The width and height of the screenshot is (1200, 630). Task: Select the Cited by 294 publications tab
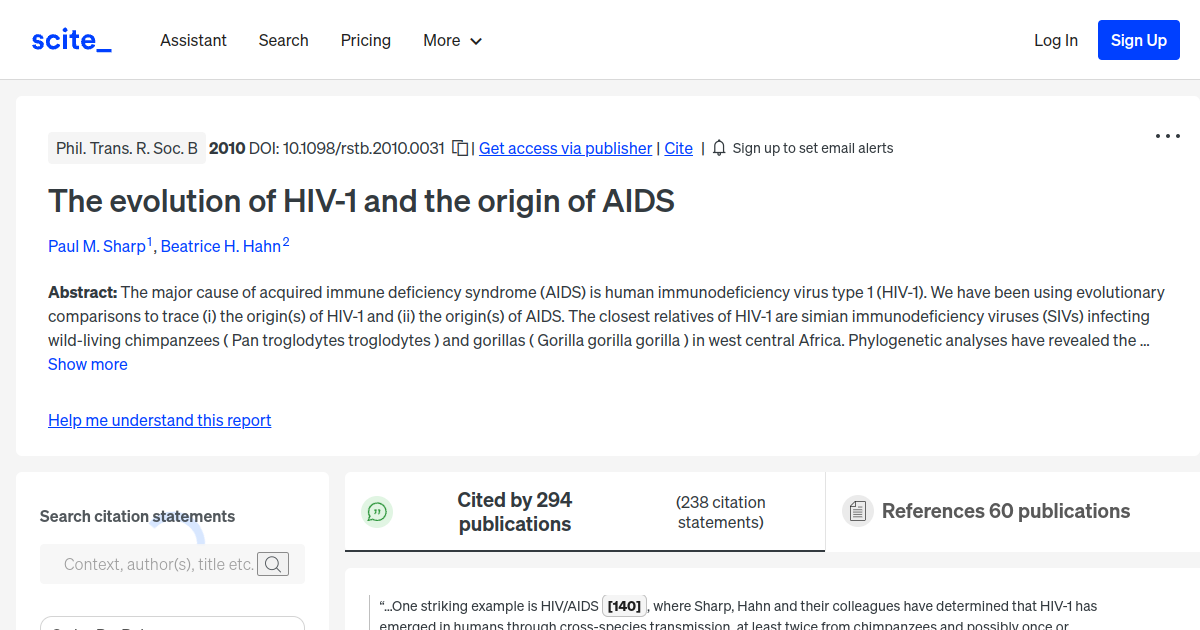(x=514, y=511)
